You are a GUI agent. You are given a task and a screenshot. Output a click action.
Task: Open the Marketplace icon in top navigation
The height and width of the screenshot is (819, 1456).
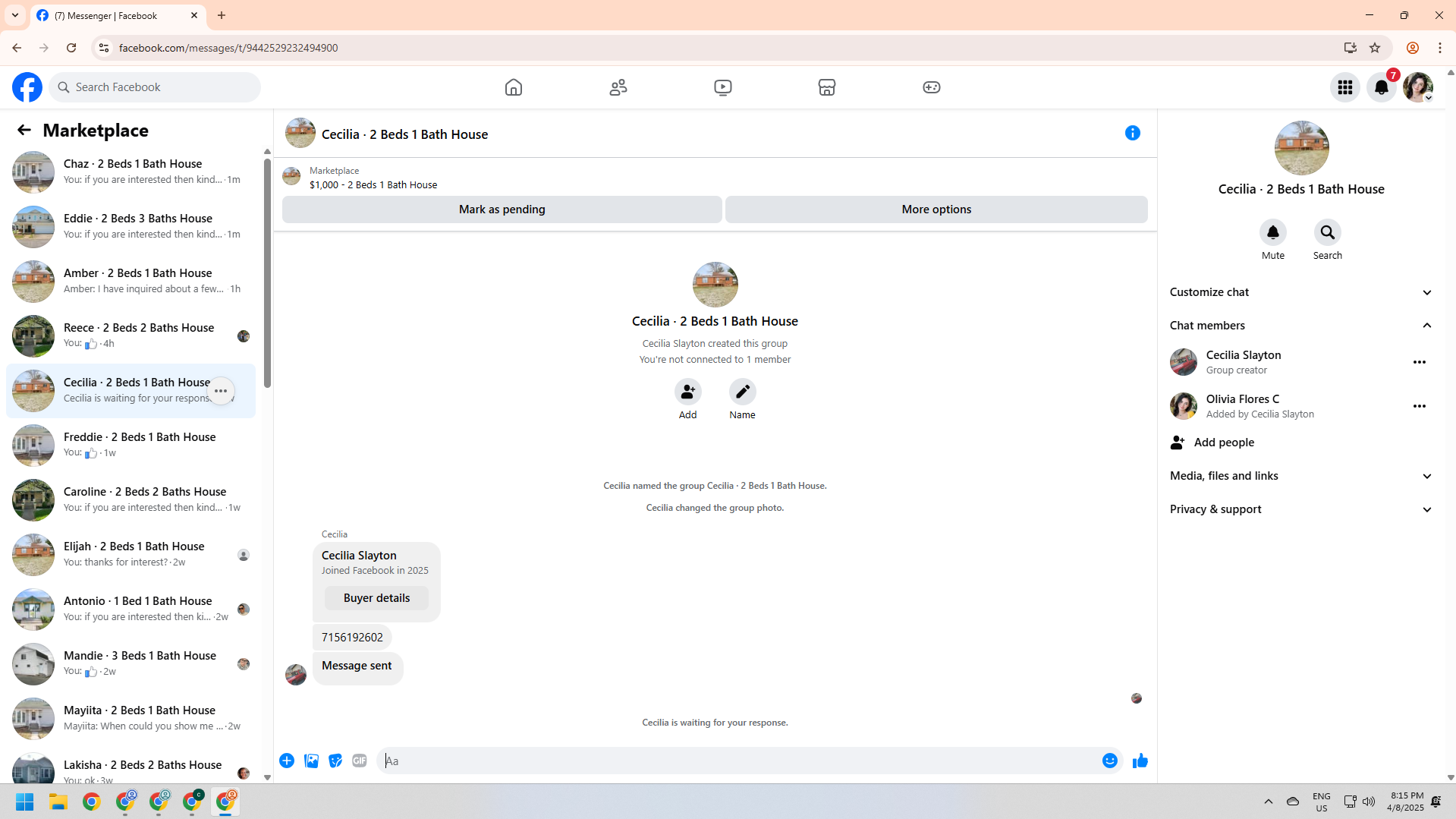(x=827, y=87)
